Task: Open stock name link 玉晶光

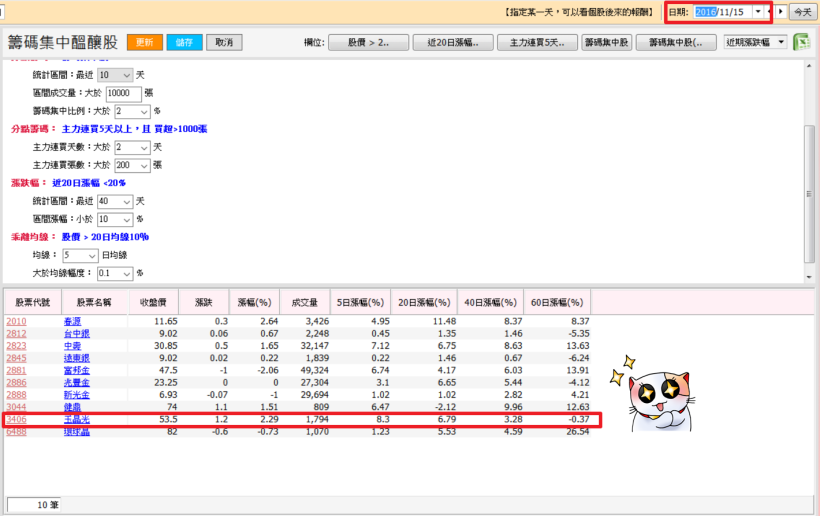Action: coord(77,419)
